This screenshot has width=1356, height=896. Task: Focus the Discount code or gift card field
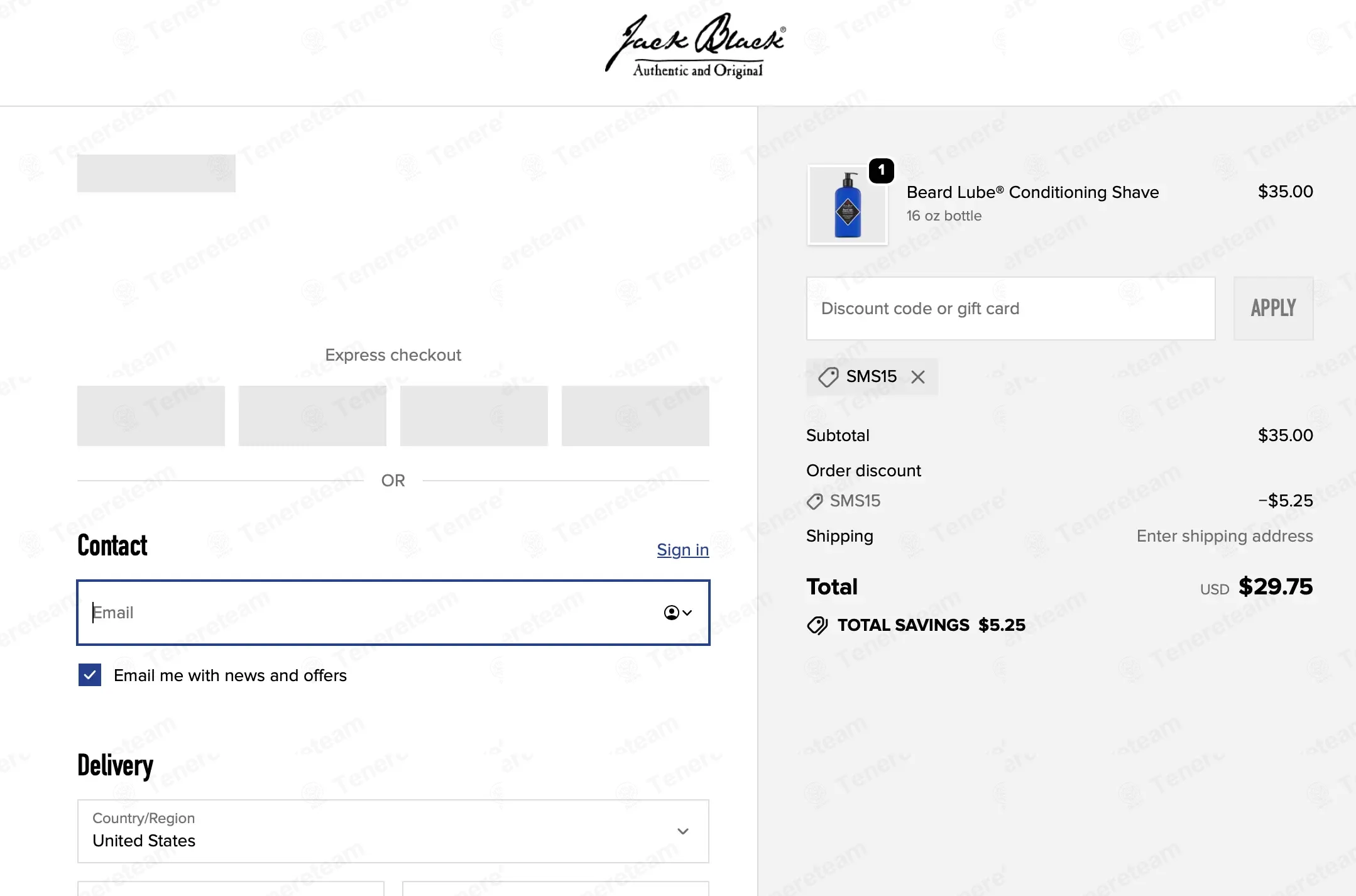tap(1011, 309)
